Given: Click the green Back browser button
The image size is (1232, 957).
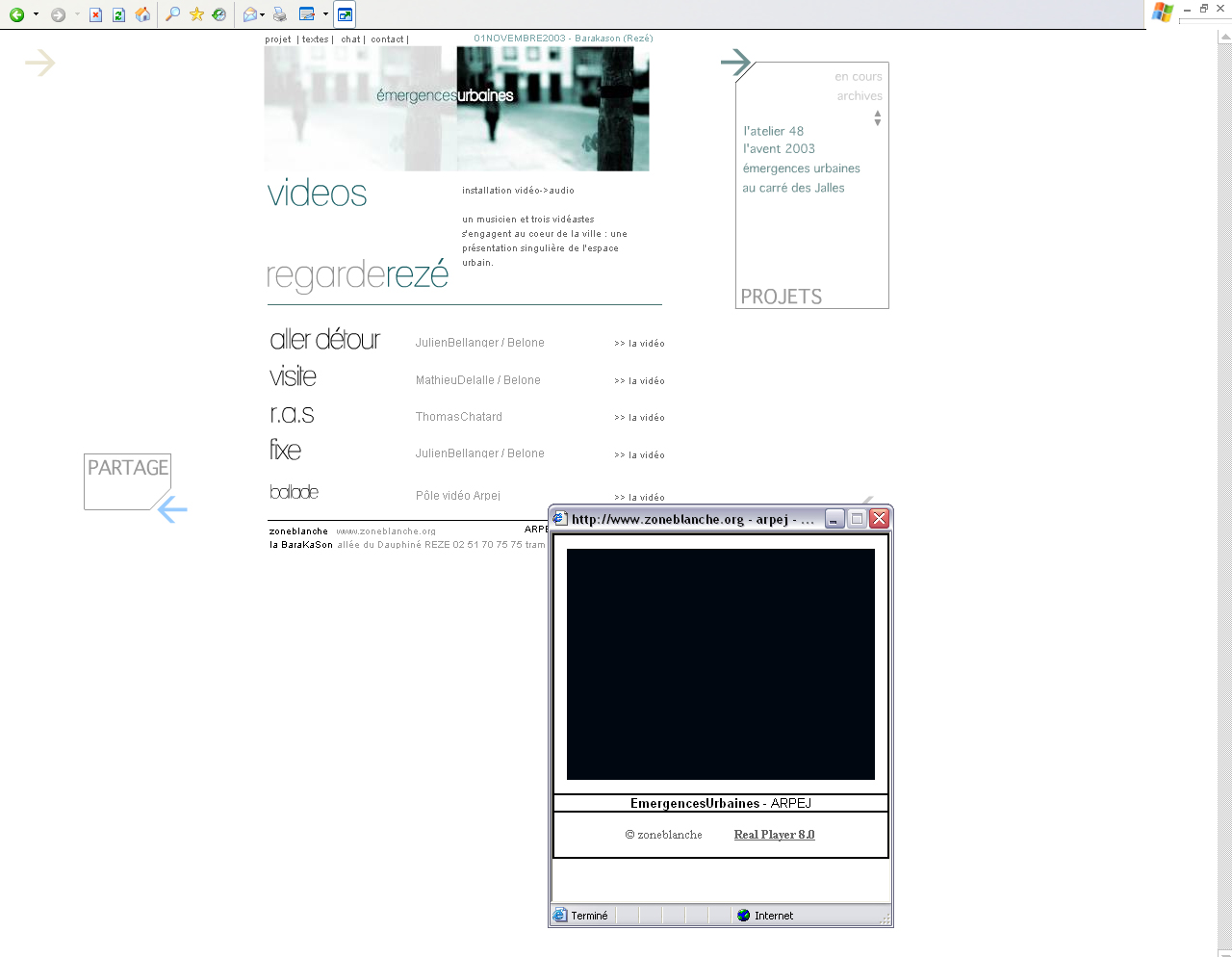Looking at the screenshot, I should [x=16, y=14].
